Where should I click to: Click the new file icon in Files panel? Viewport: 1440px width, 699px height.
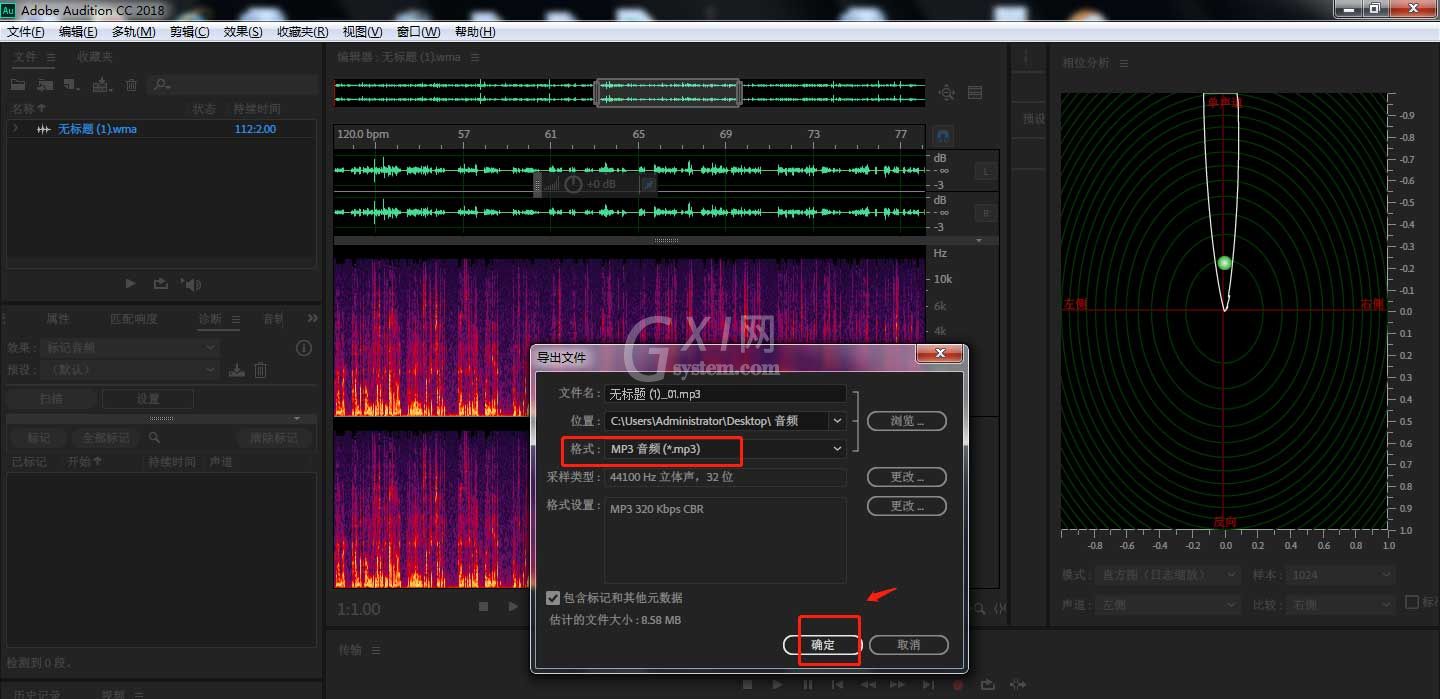pos(71,85)
